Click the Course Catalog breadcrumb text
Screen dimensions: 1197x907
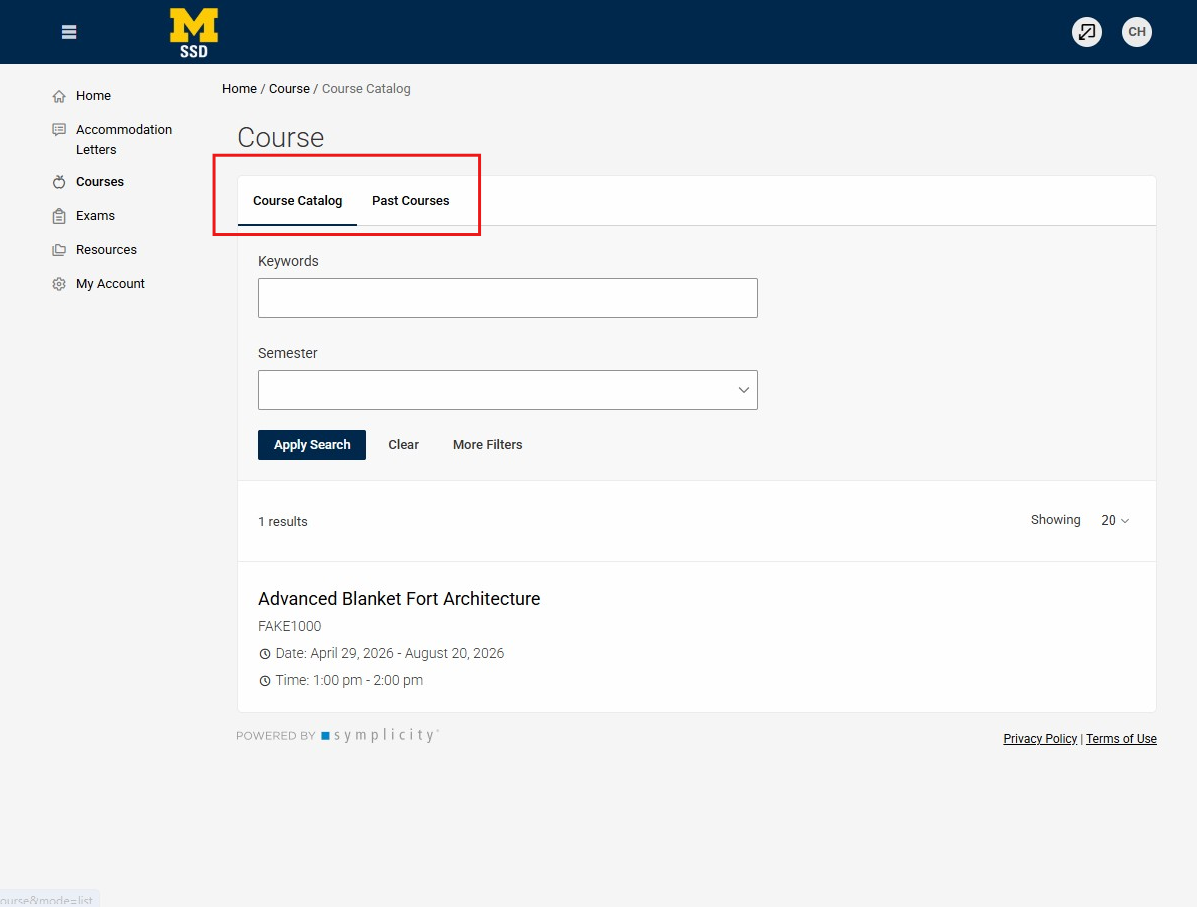[x=366, y=89]
